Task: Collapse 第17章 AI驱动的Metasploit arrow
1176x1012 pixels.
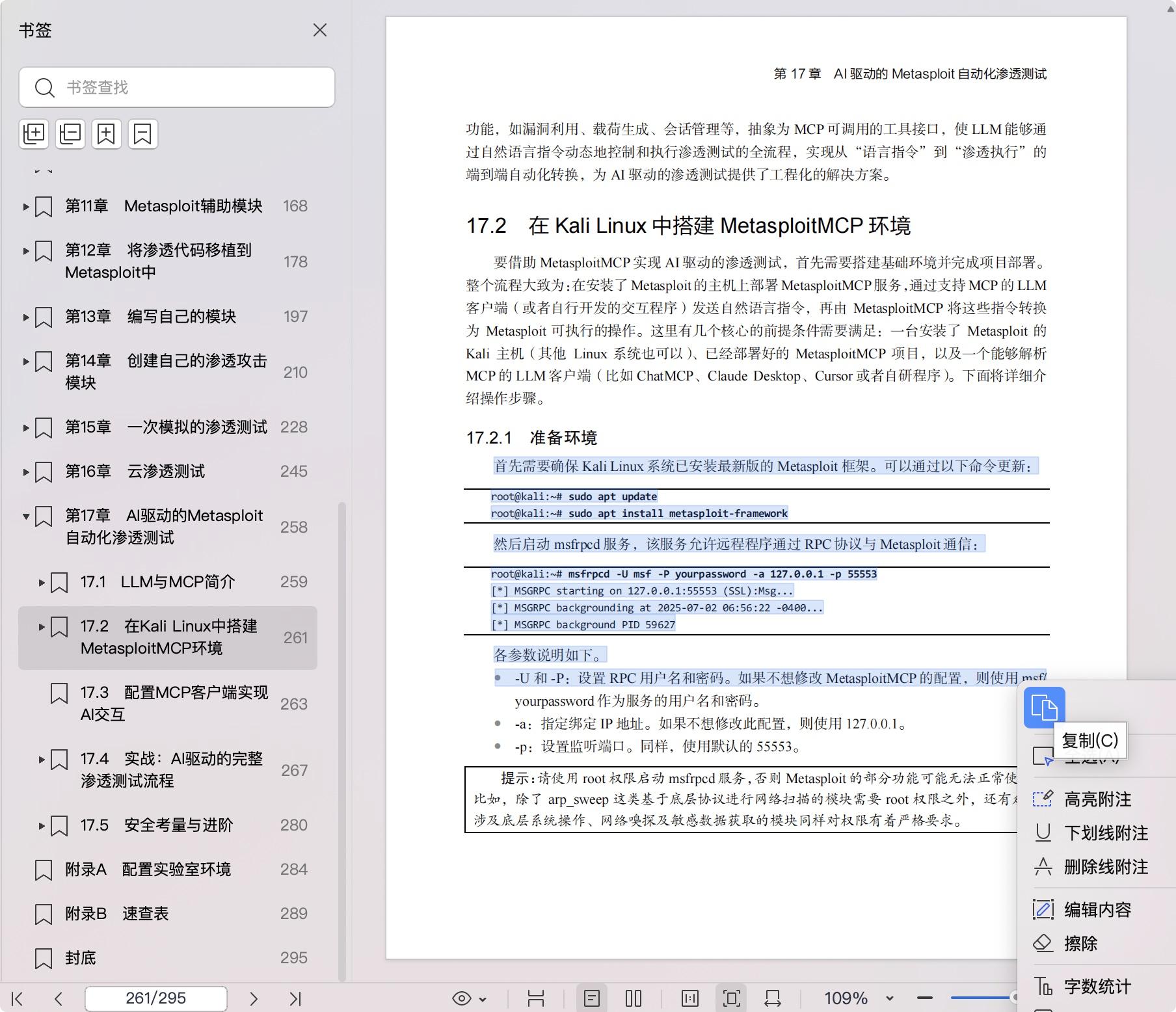Action: click(x=26, y=516)
